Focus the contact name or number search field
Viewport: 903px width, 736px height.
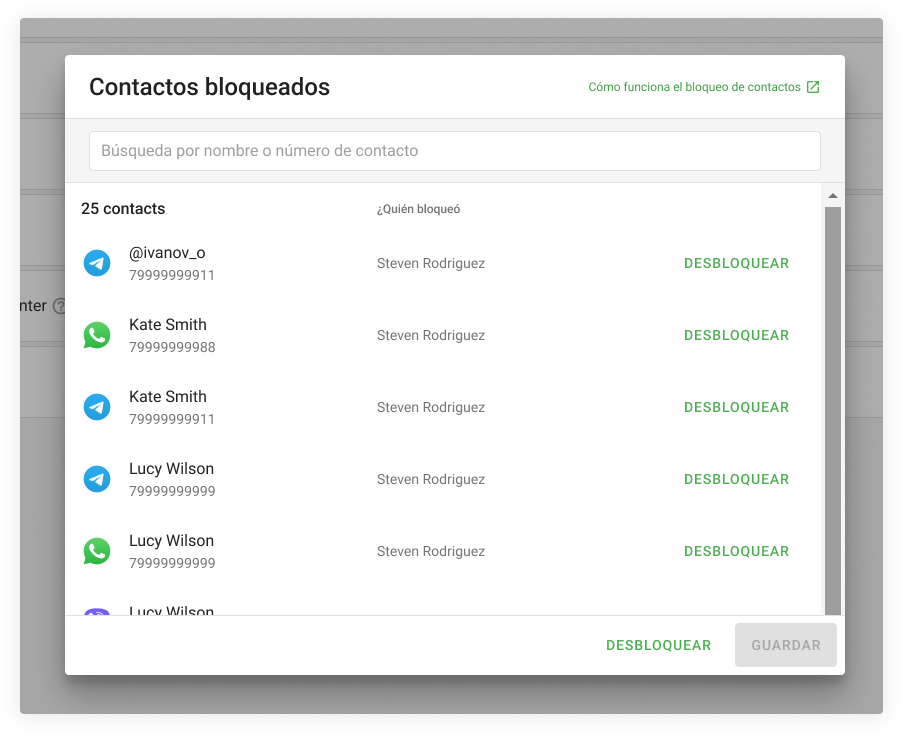[x=455, y=151]
